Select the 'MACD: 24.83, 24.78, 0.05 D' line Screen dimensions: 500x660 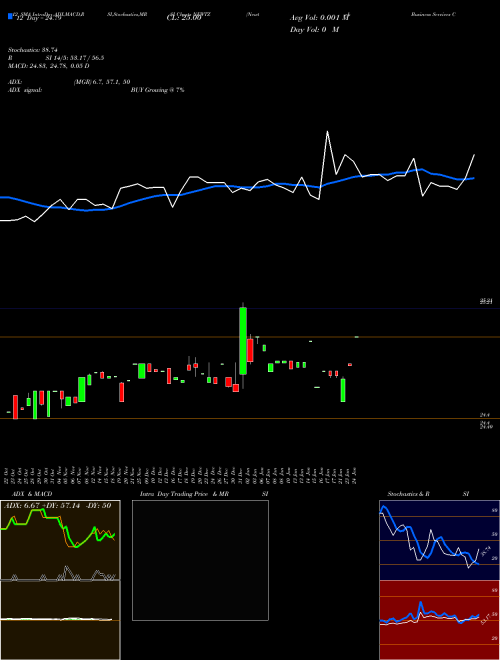pyautogui.click(x=48, y=66)
